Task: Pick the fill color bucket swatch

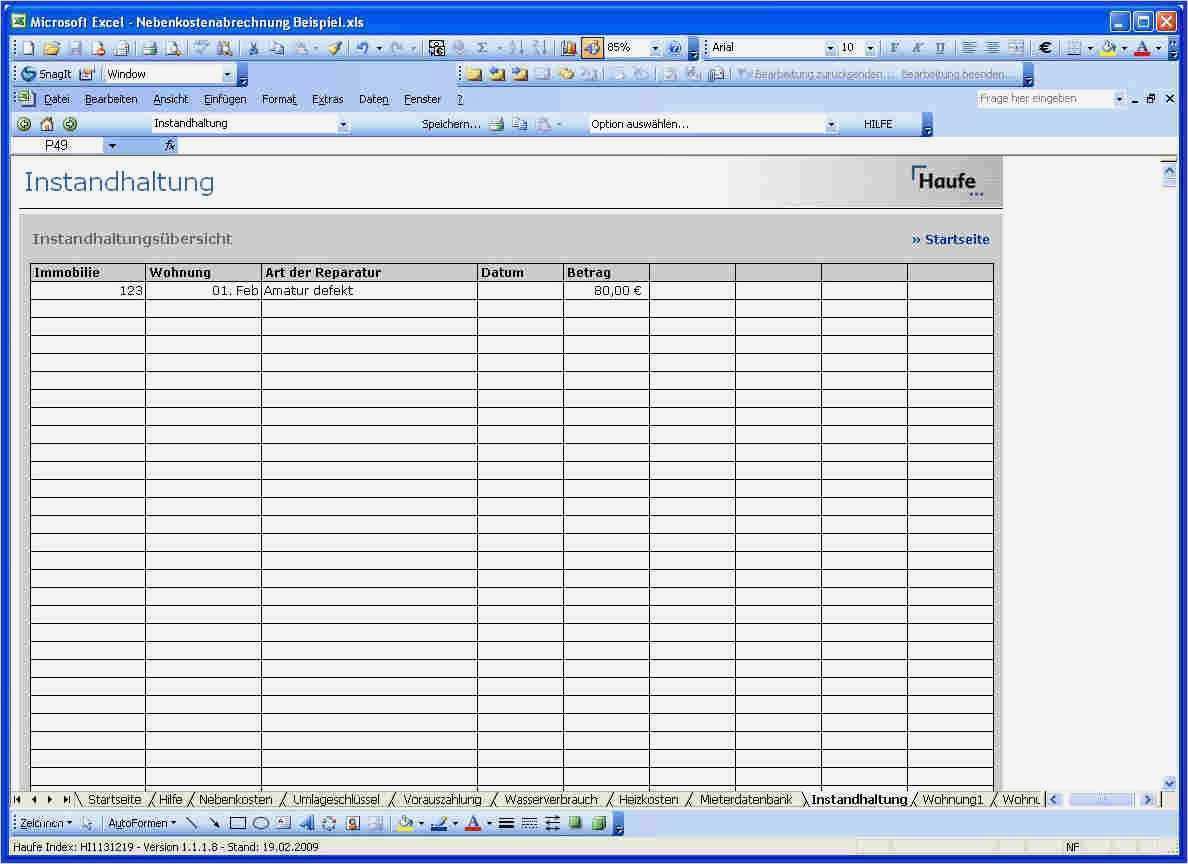Action: point(1108,49)
